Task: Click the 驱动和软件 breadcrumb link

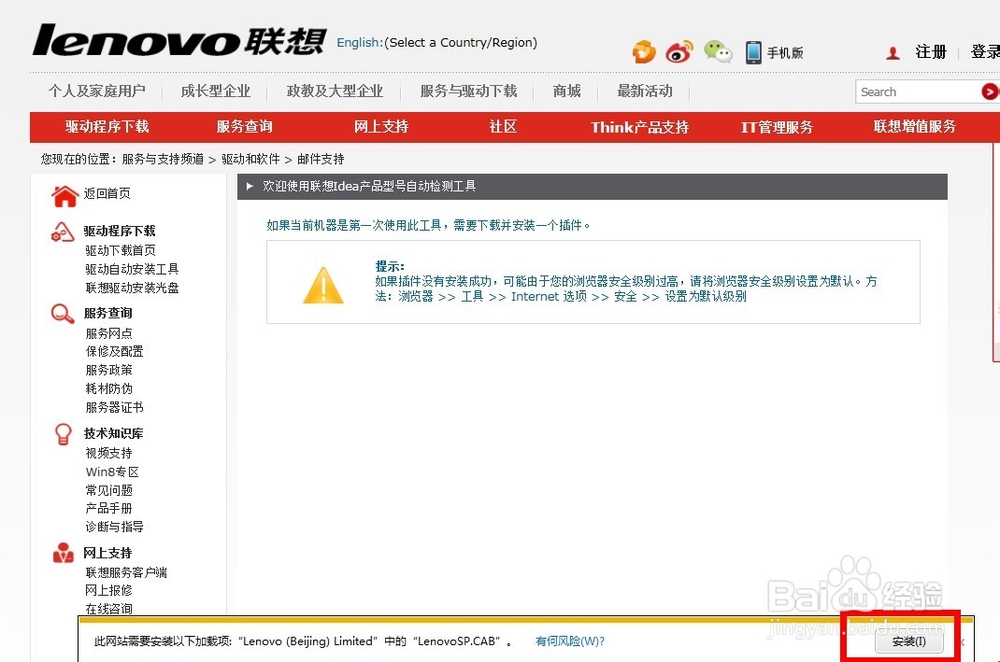Action: tap(251, 159)
